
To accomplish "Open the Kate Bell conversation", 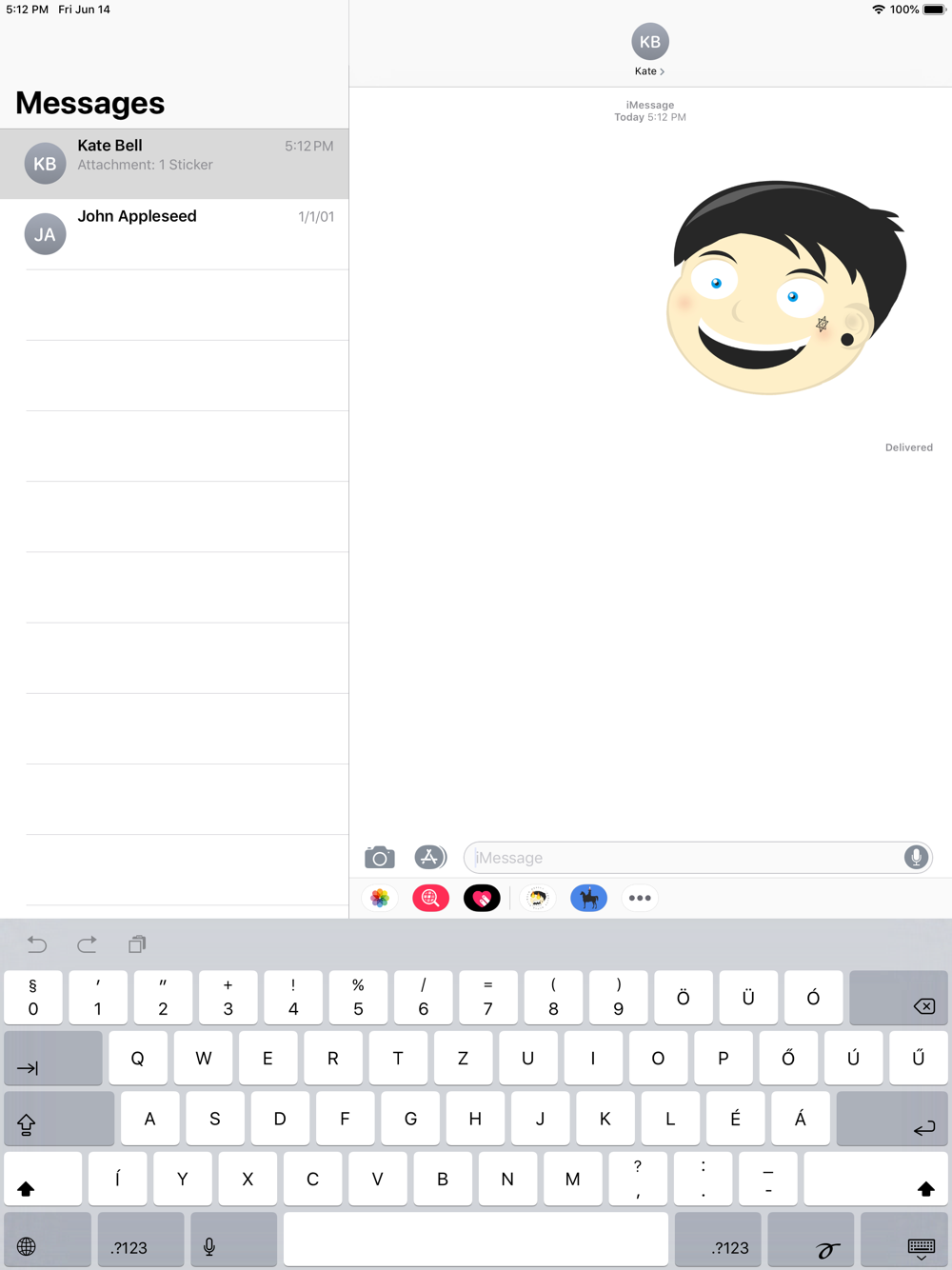I will click(x=174, y=164).
